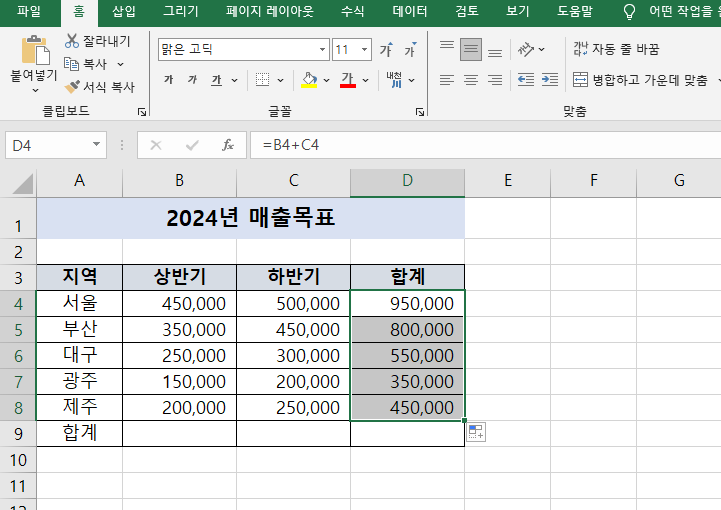Click the formula bar input field
This screenshot has height=510, width=721.
pos(486,145)
